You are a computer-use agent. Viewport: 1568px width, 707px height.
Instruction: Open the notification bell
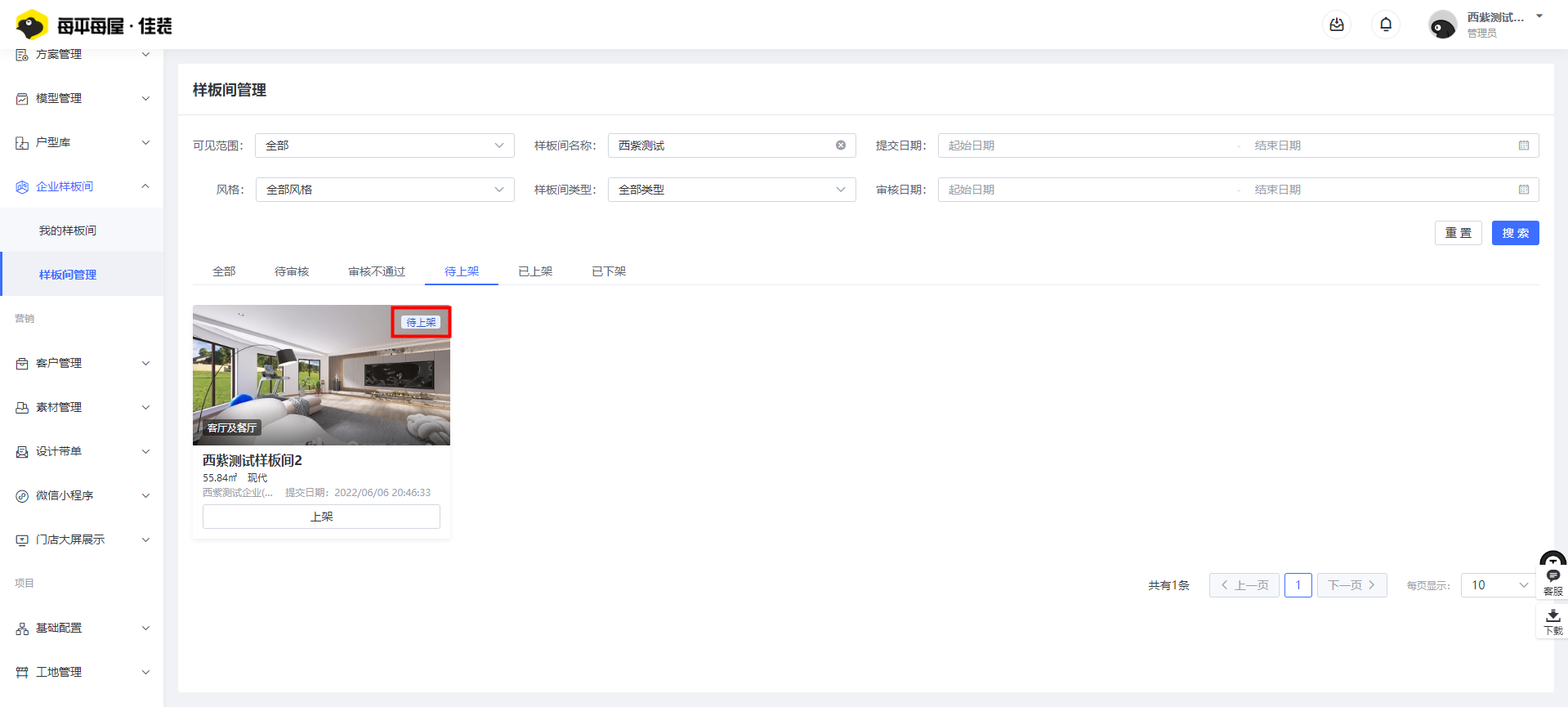point(1386,25)
